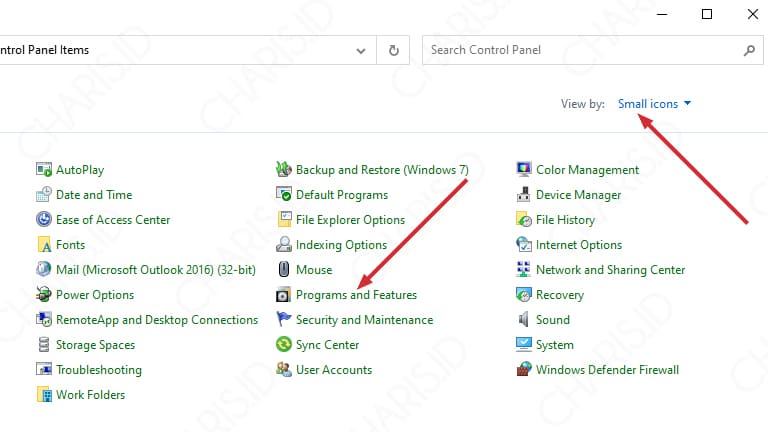Viewport: 768px width, 432px height.
Task: Open the Indexing Options link
Action: [341, 245]
